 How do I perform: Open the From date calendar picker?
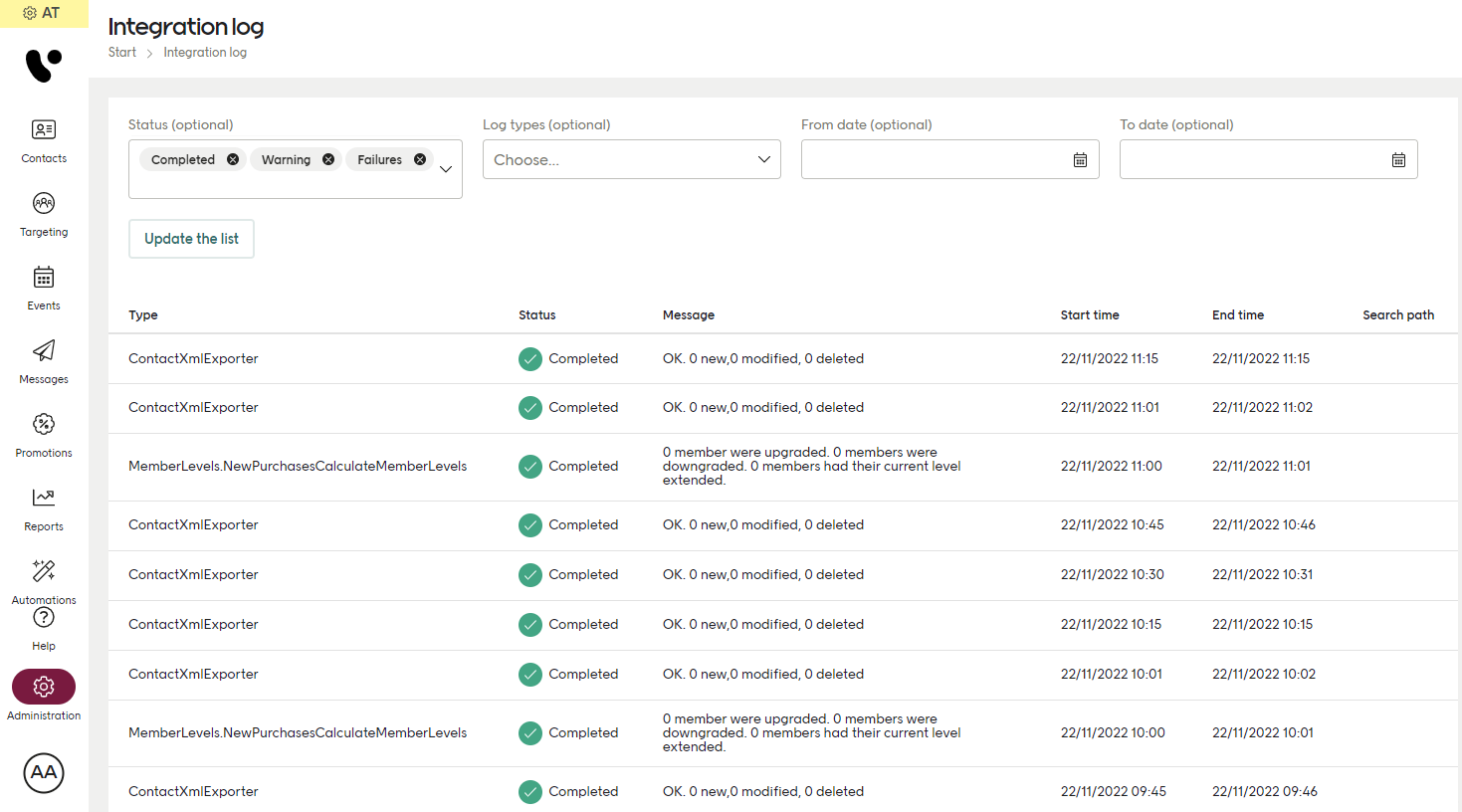click(x=1080, y=159)
